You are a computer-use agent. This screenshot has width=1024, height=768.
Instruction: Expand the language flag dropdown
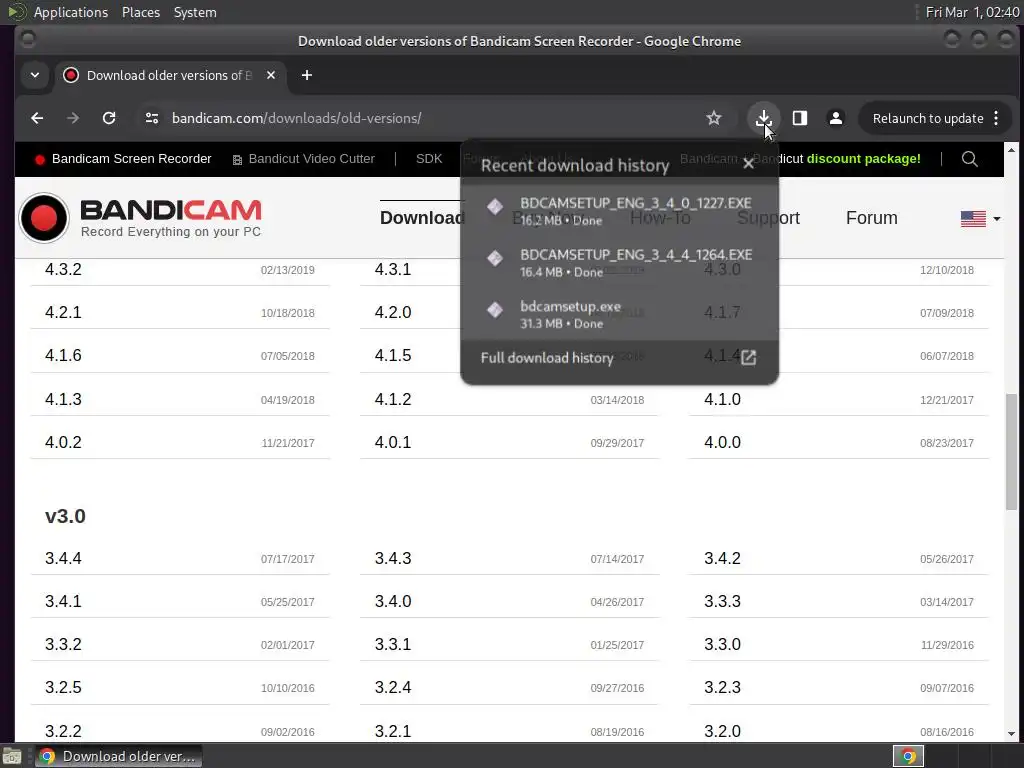click(980, 218)
